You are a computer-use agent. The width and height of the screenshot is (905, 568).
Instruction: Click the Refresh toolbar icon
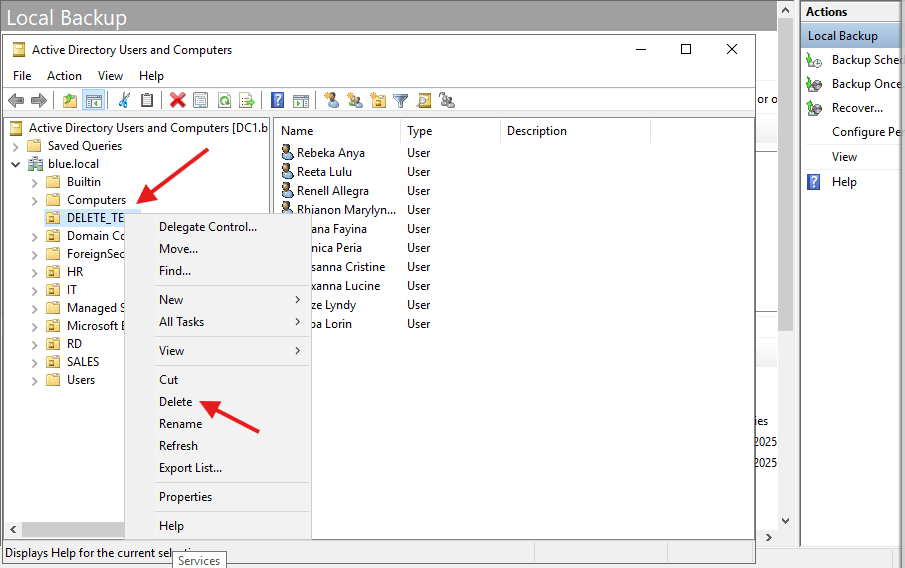point(224,100)
